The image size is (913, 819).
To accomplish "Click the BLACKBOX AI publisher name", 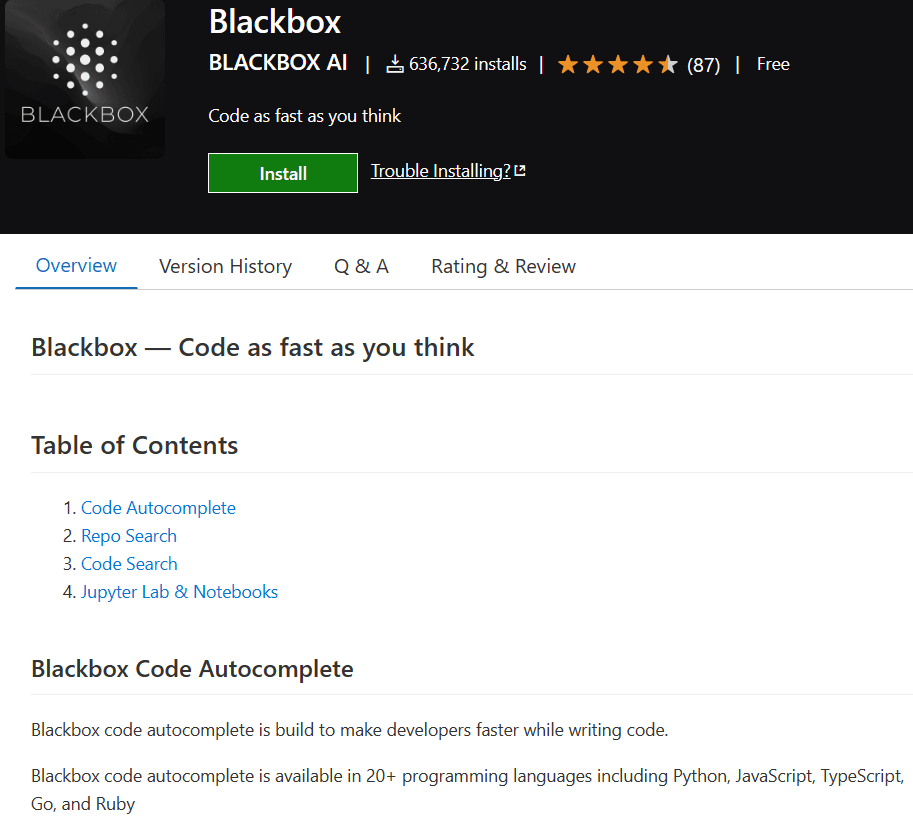I will click(x=278, y=63).
